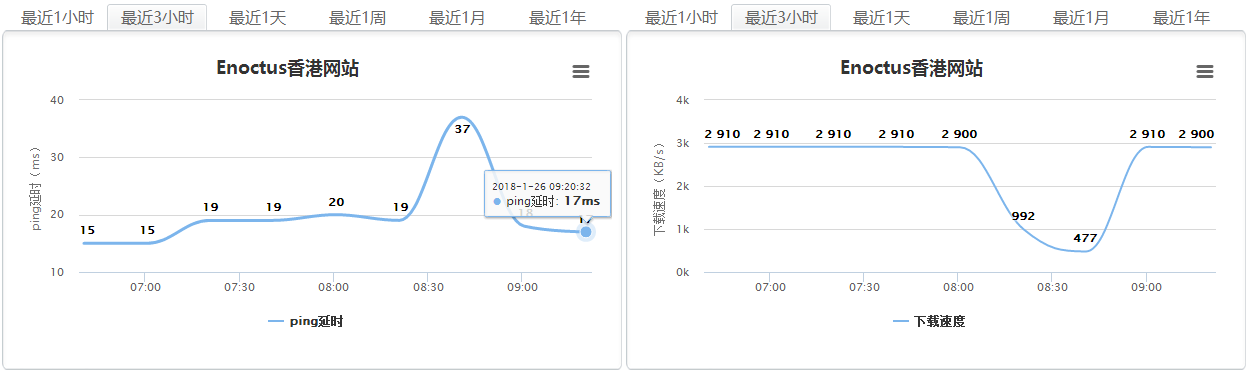Open the download chart hamburger menu
The image size is (1253, 372).
pos(1204,71)
